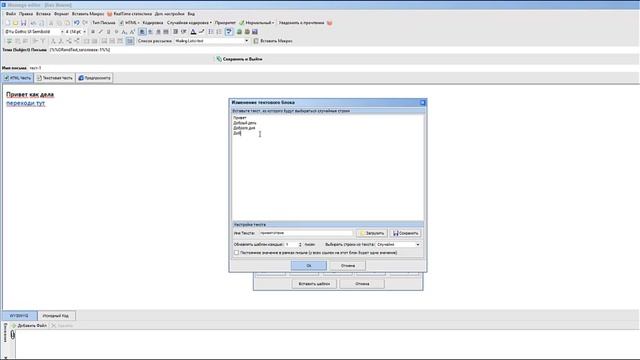Toggle italic formatting icon
Screen dimensions: 640x360
point(101,32)
